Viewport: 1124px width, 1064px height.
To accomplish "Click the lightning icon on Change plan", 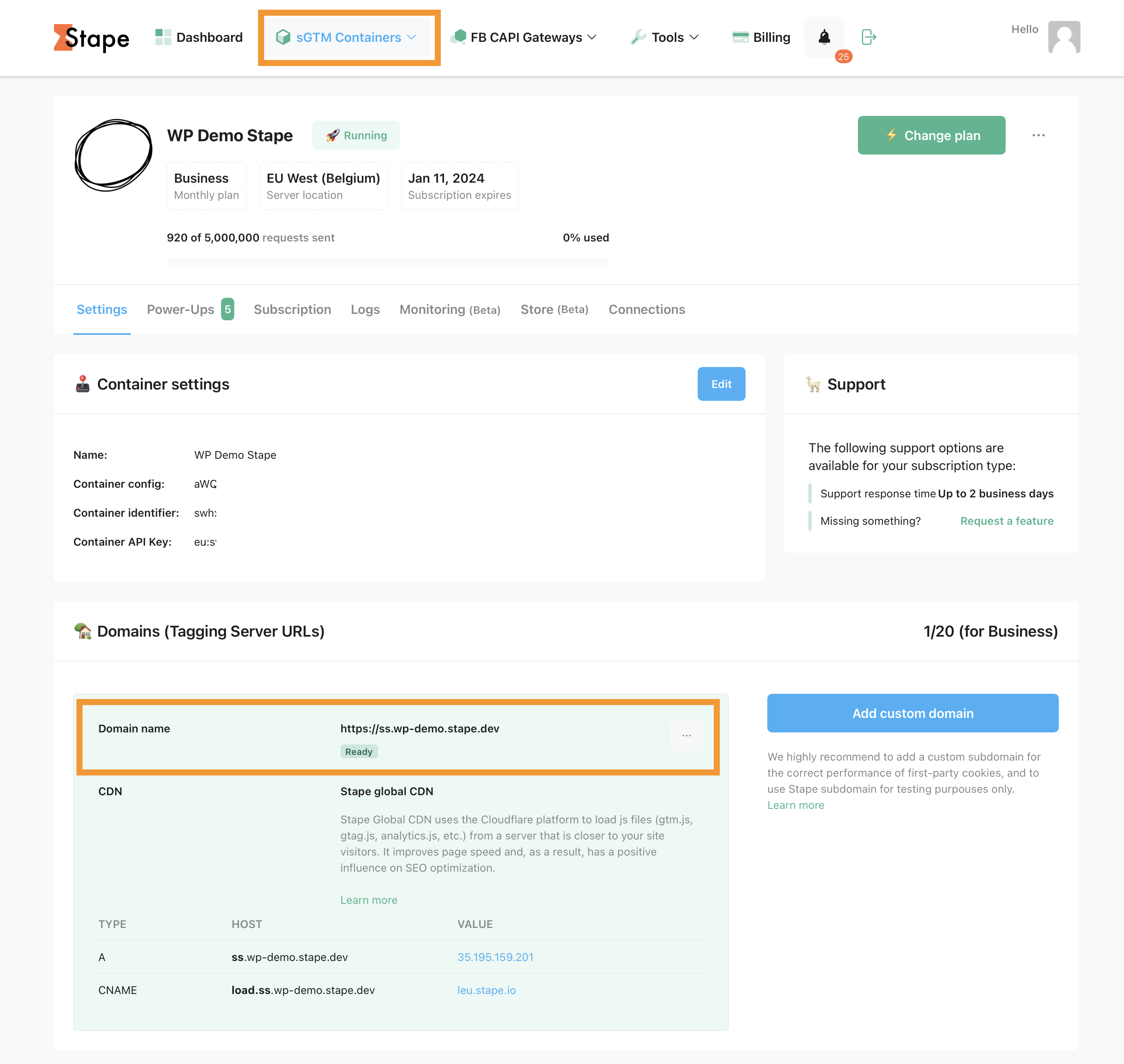I will click(892, 135).
